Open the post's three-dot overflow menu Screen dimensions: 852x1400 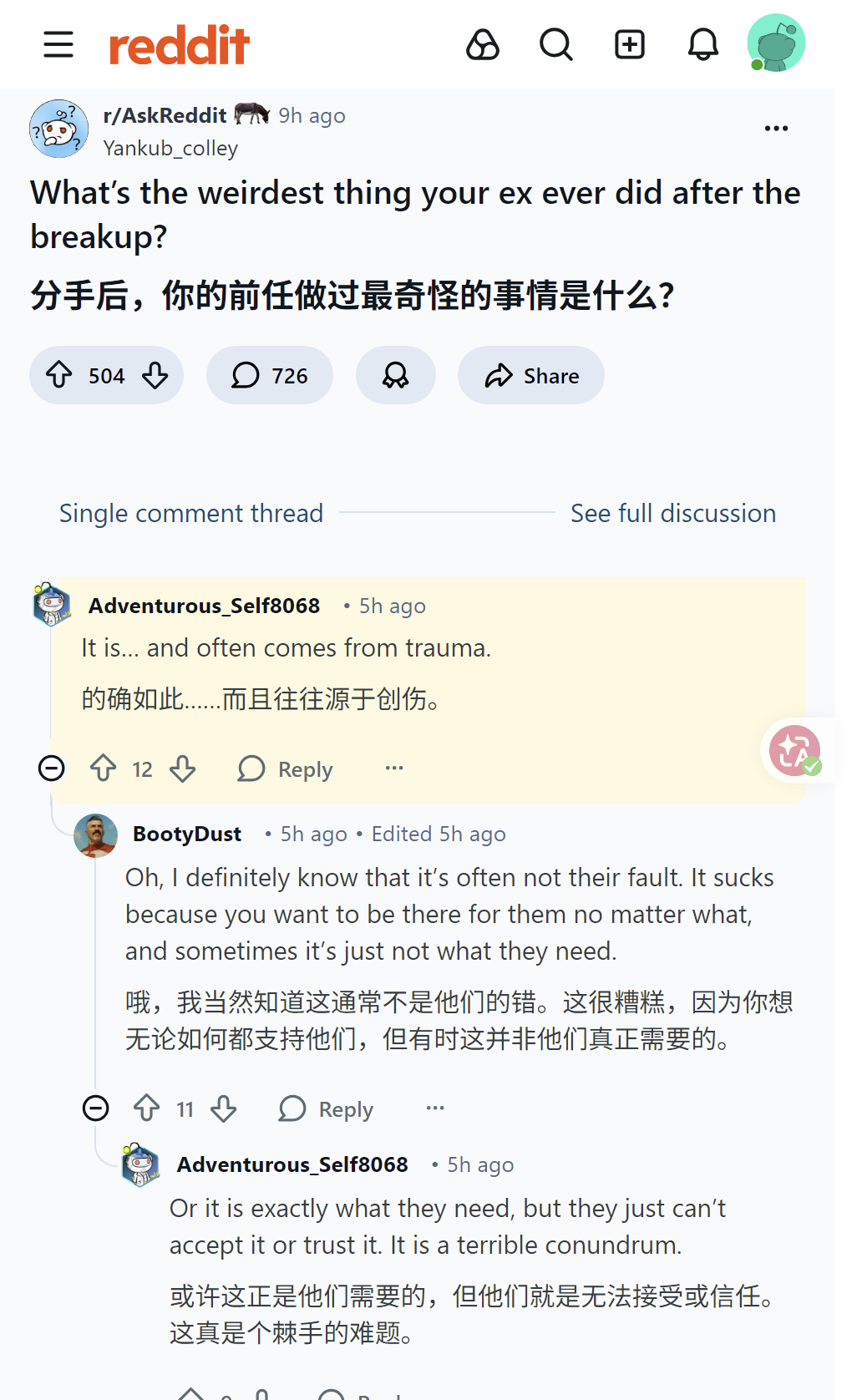776,129
